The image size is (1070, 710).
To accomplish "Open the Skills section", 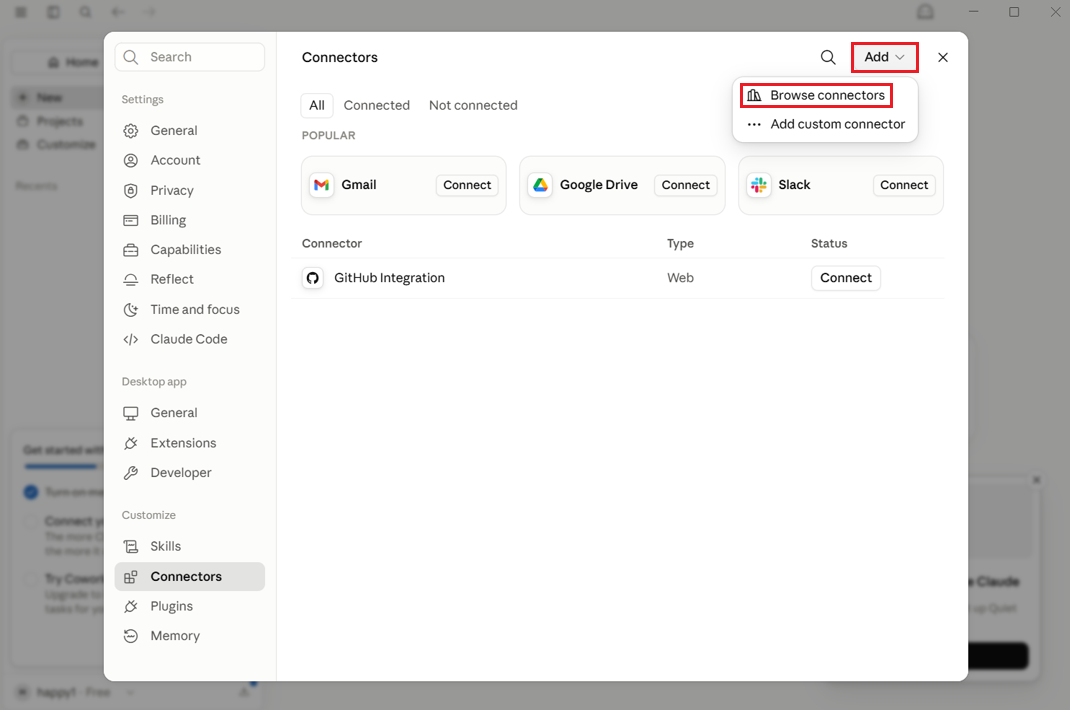I will pyautogui.click(x=190, y=546).
